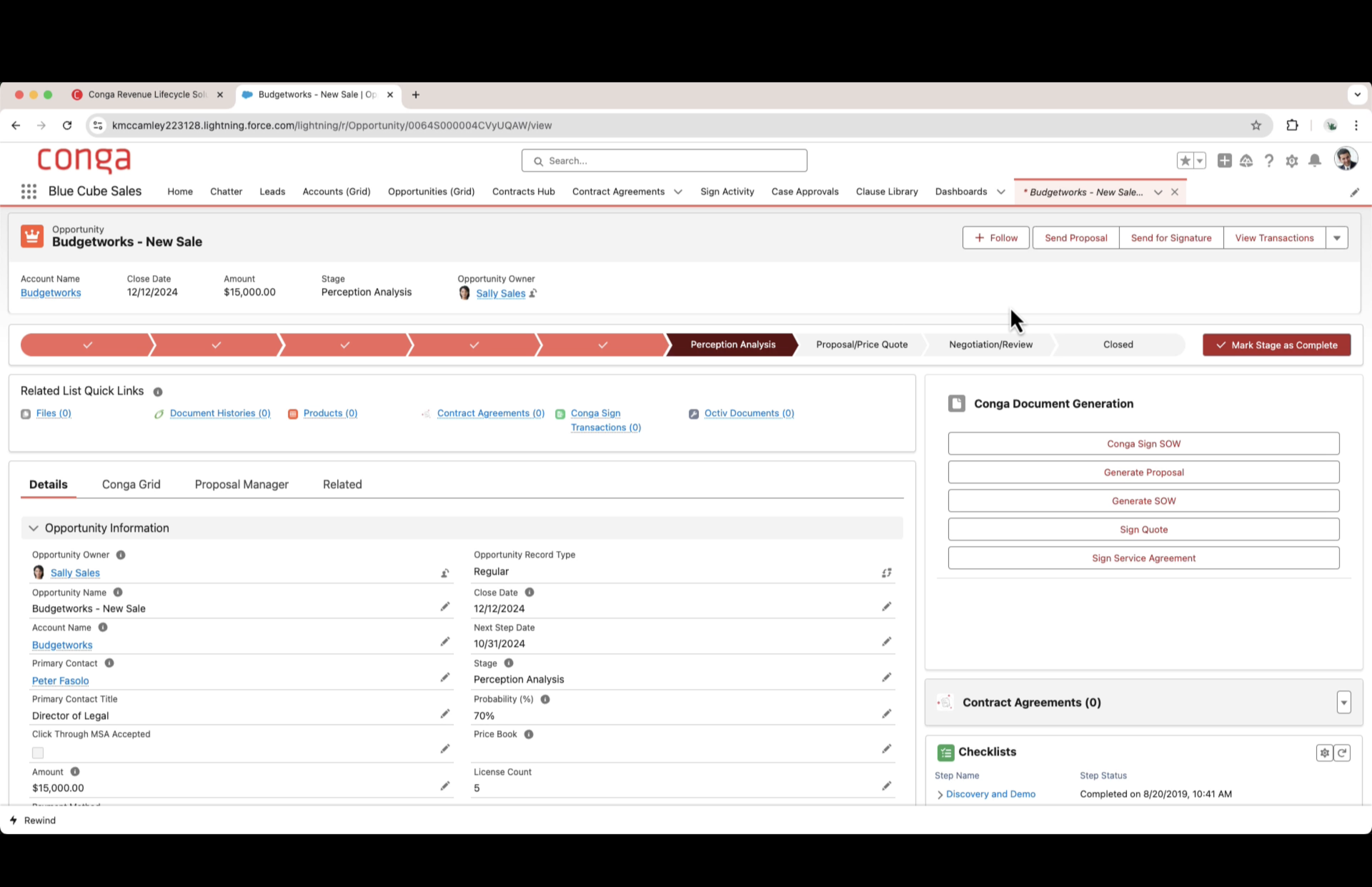1372x887 pixels.
Task: Open Checklists settings gear icon
Action: pos(1324,752)
